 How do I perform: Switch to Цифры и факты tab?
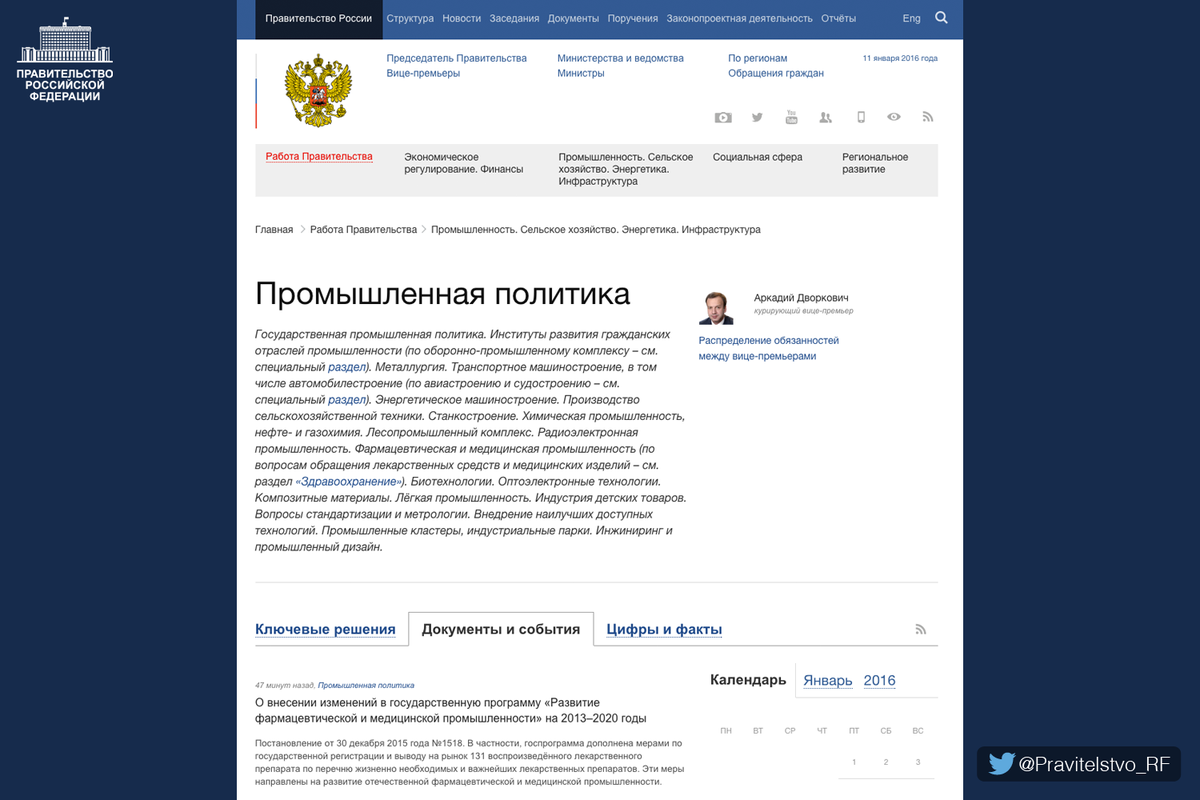click(664, 629)
